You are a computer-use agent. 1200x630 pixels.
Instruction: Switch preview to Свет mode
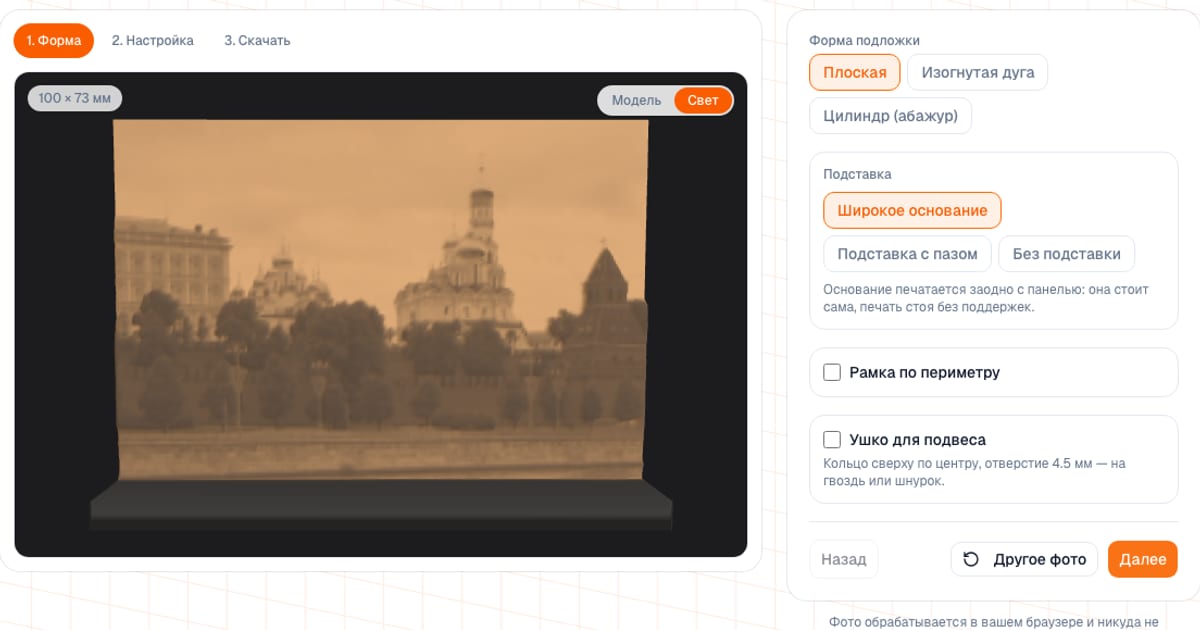(703, 100)
